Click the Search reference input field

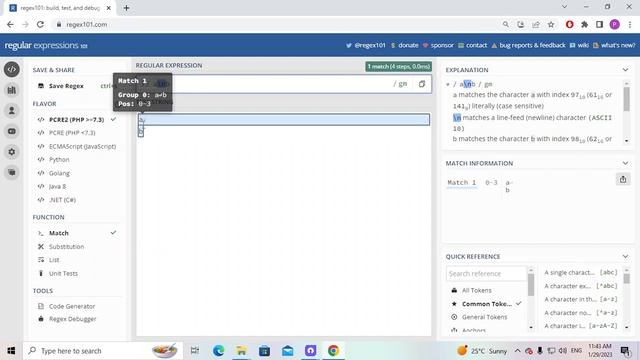486,273
